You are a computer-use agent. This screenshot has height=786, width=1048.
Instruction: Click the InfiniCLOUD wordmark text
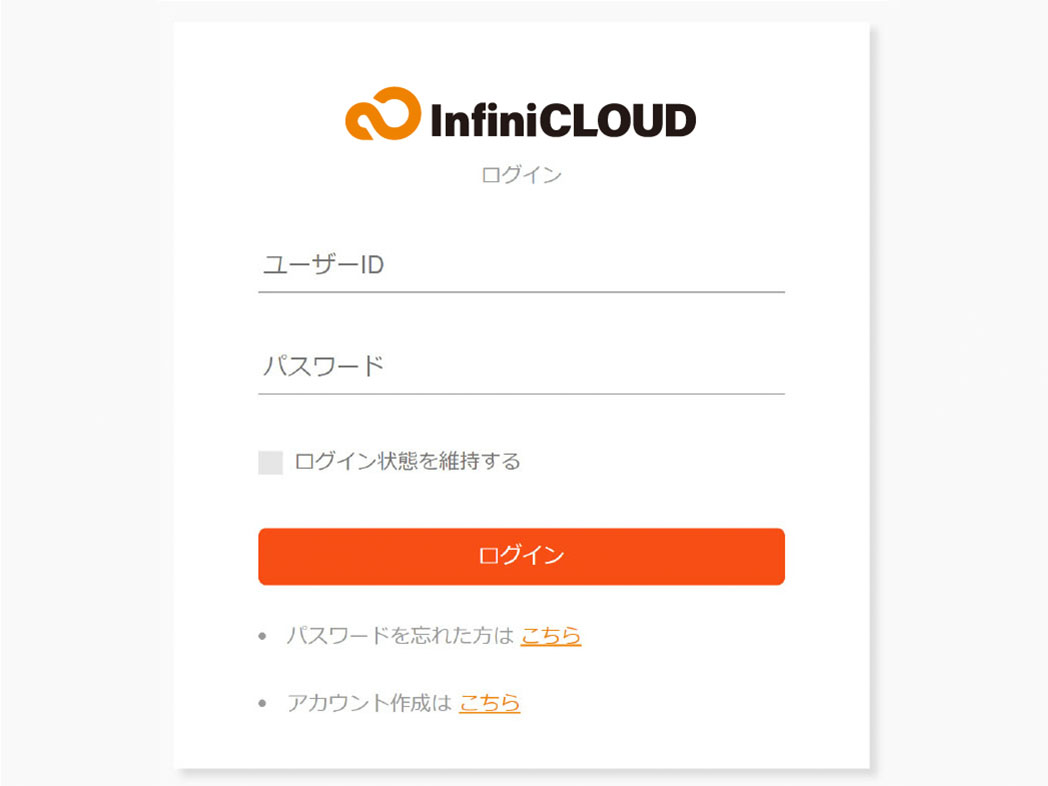tap(563, 120)
